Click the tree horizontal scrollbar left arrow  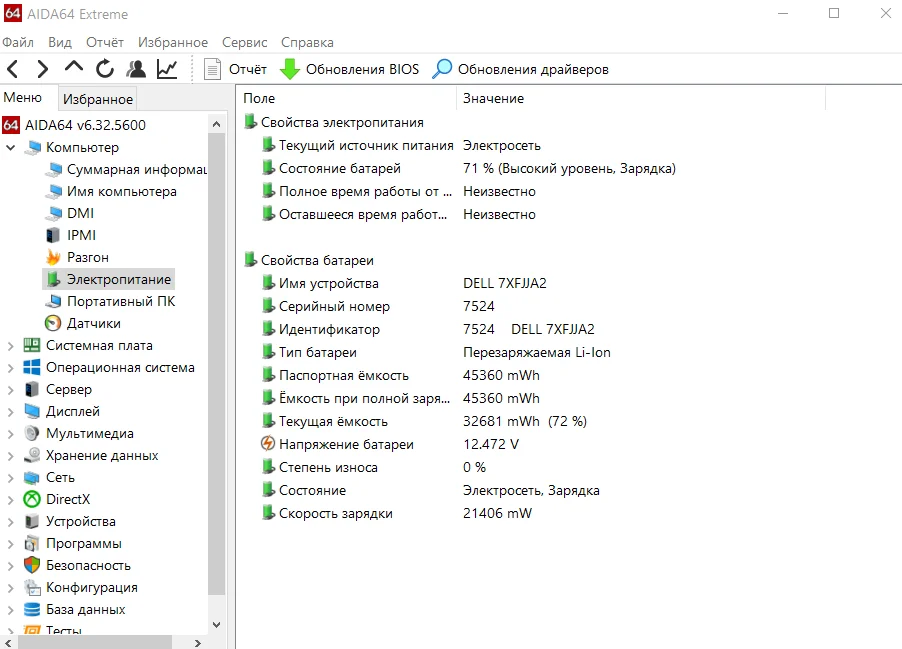pos(8,643)
